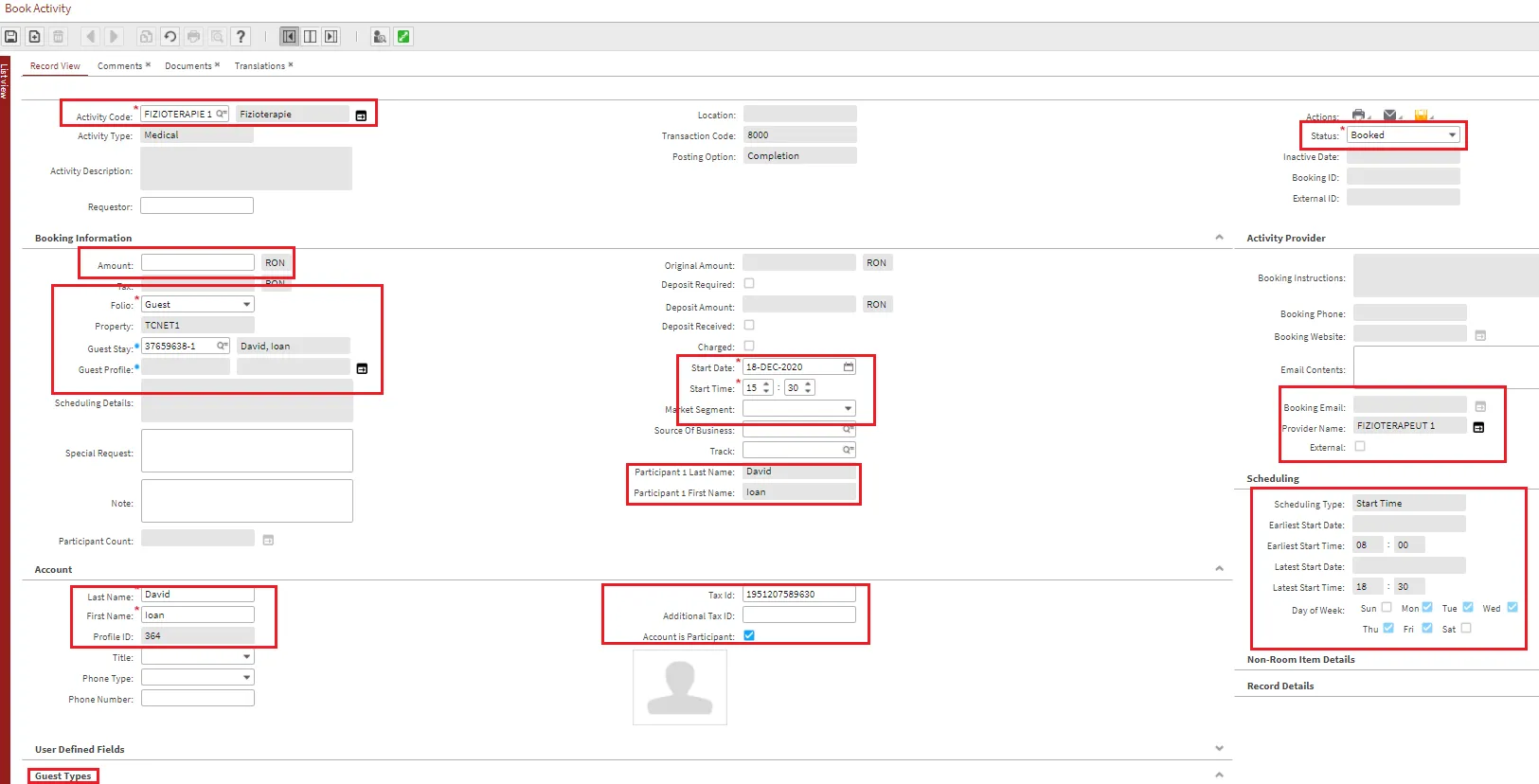Toggle the Deposit Received checkbox
The width and height of the screenshot is (1539, 784).
pyautogui.click(x=749, y=325)
